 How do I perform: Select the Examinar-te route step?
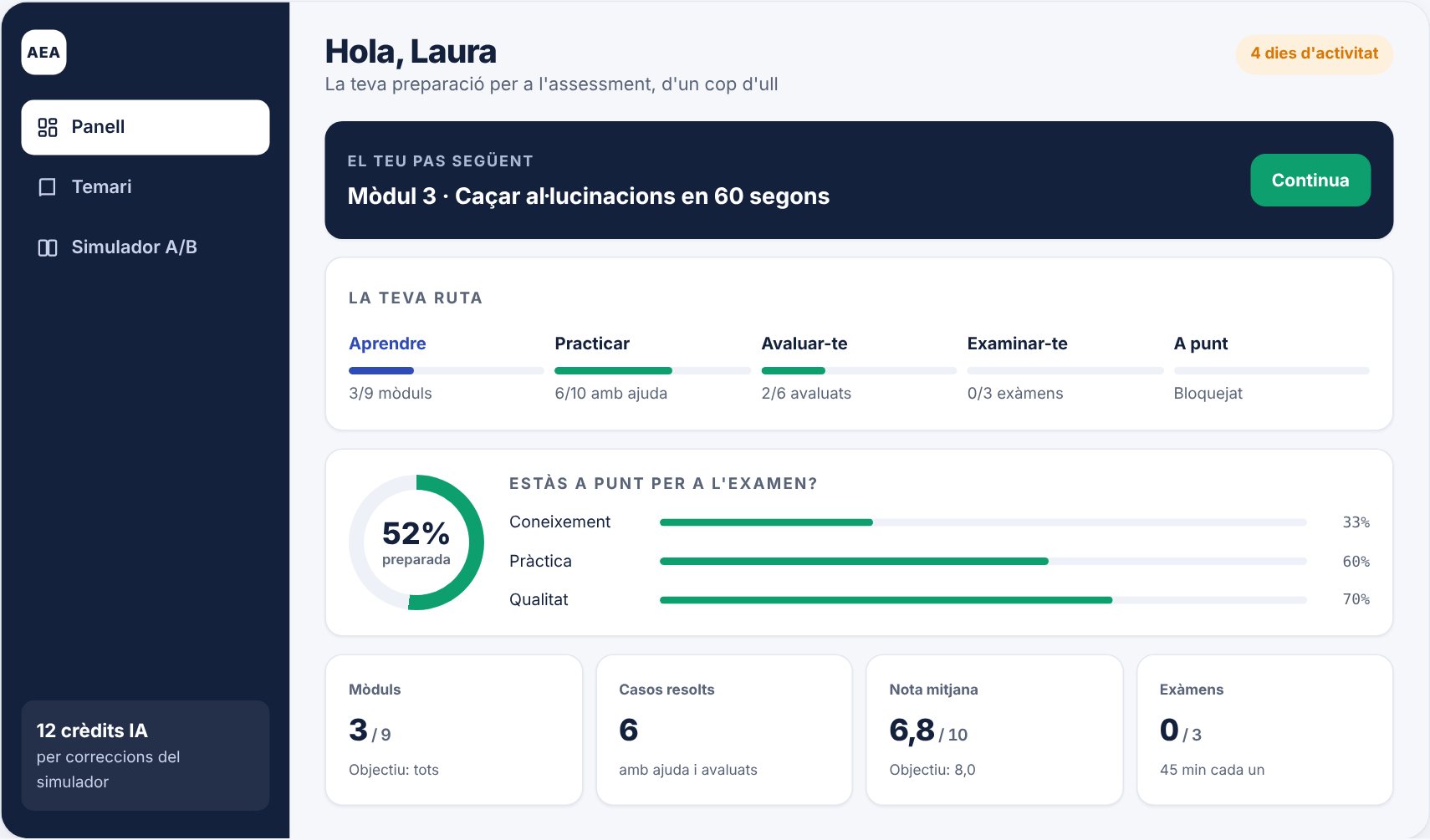point(1018,344)
